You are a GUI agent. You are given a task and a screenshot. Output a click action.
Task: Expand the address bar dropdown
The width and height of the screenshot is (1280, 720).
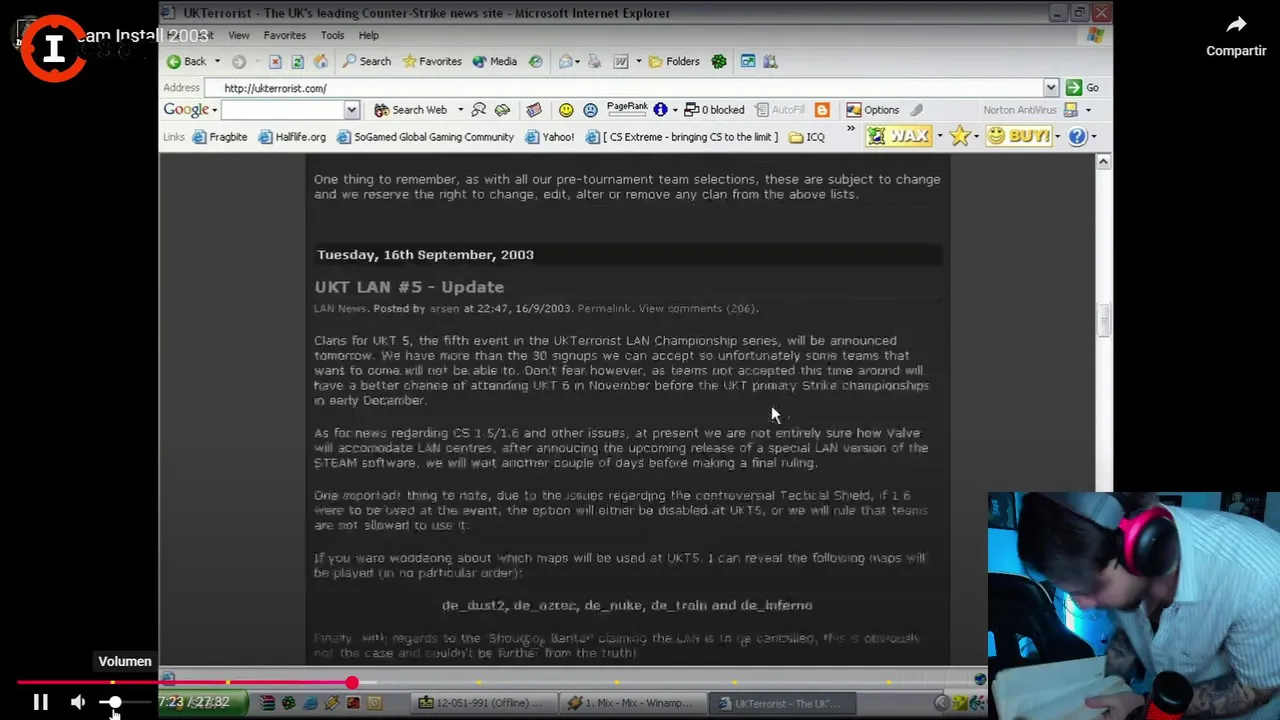click(1050, 88)
